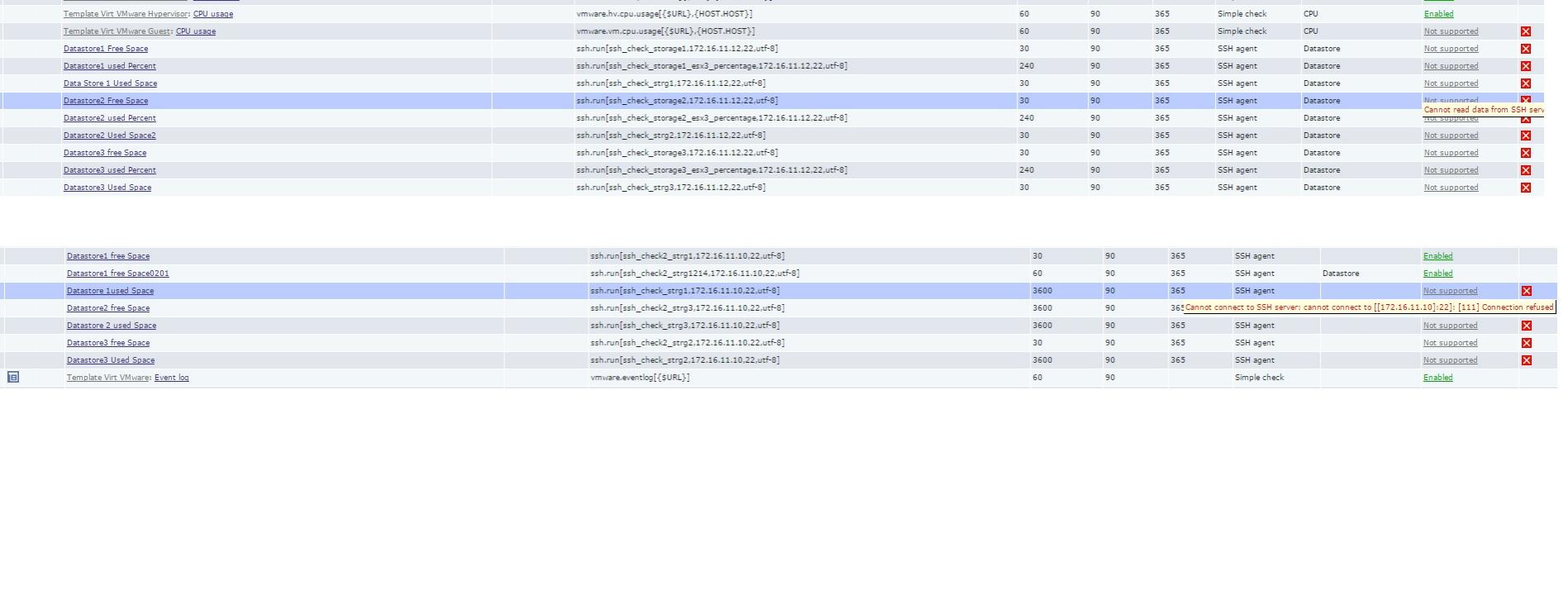Click the red X for Datastore3 used Percent
This screenshot has height=595, width=1568.
[1526, 170]
